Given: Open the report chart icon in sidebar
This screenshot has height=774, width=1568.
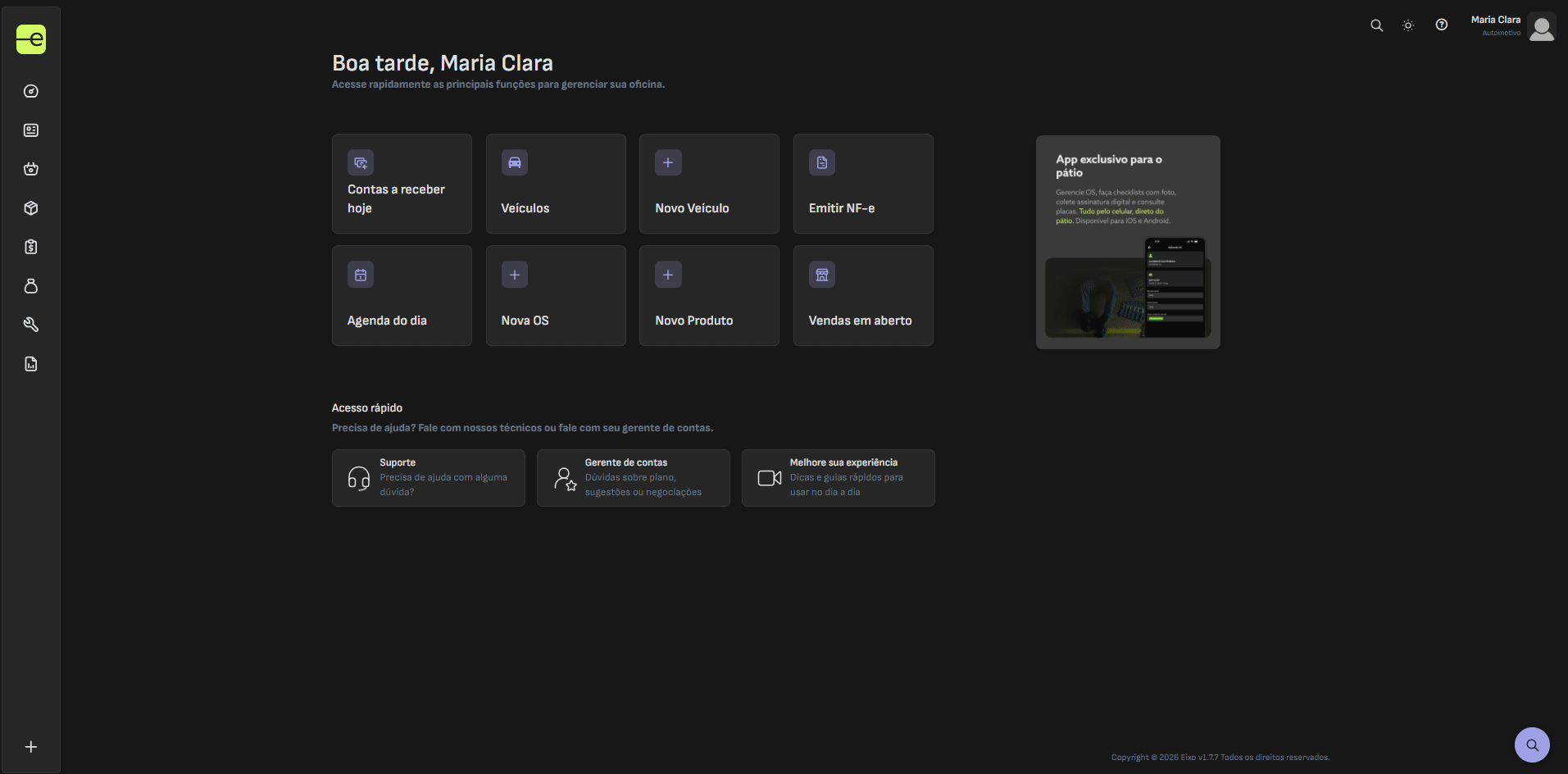Looking at the screenshot, I should click(31, 364).
